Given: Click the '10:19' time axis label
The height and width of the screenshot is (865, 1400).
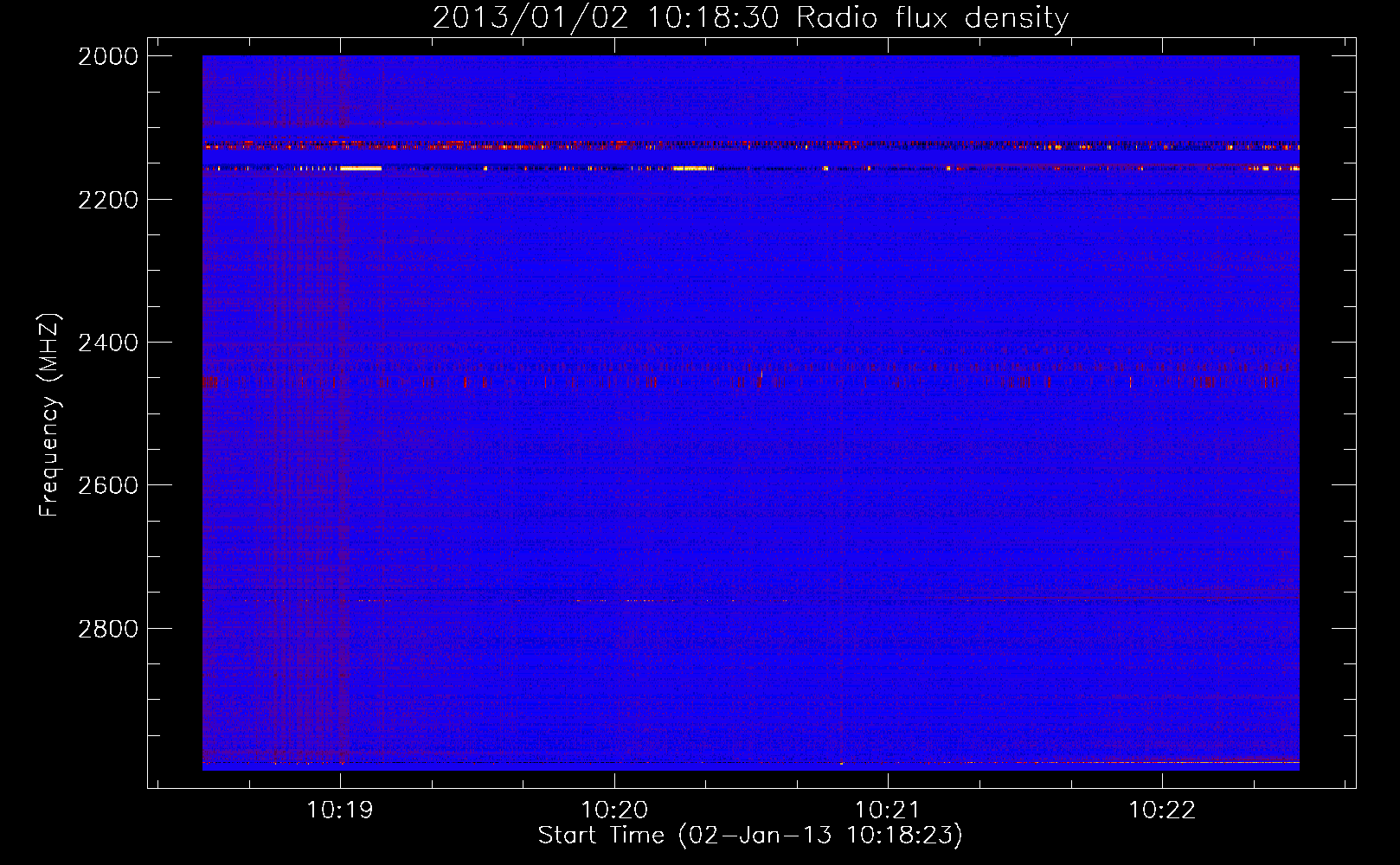Looking at the screenshot, I should pos(340,811).
